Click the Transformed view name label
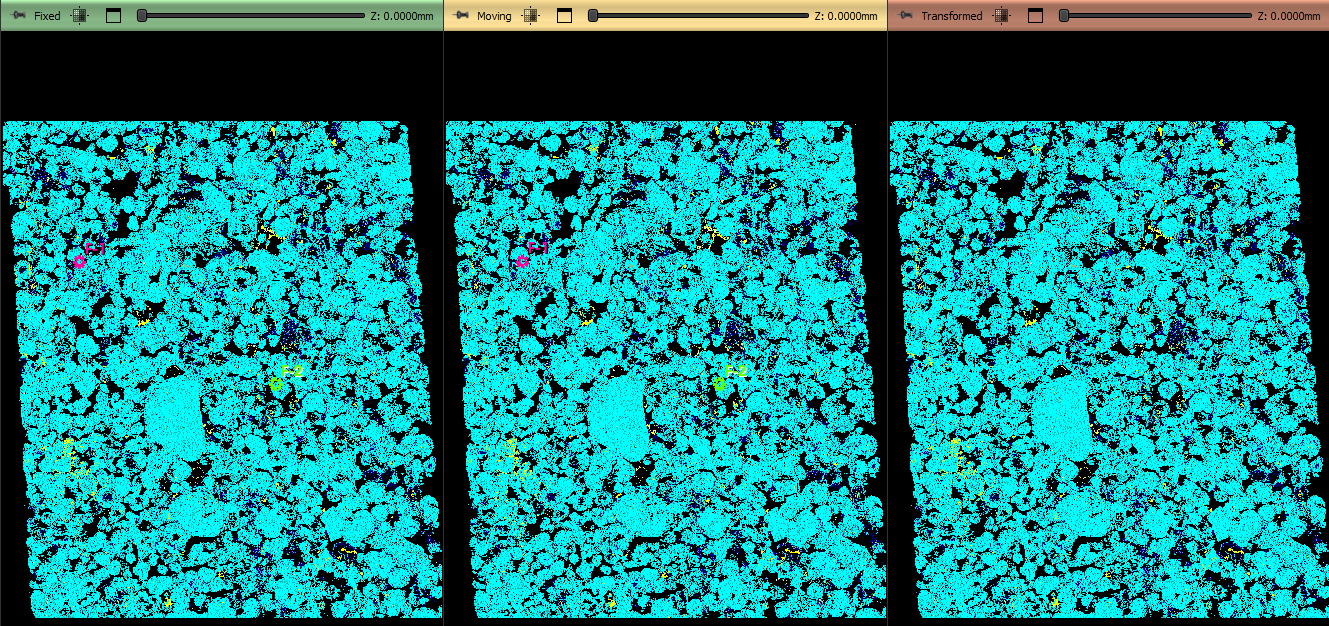The width and height of the screenshot is (1329, 626). tap(951, 16)
